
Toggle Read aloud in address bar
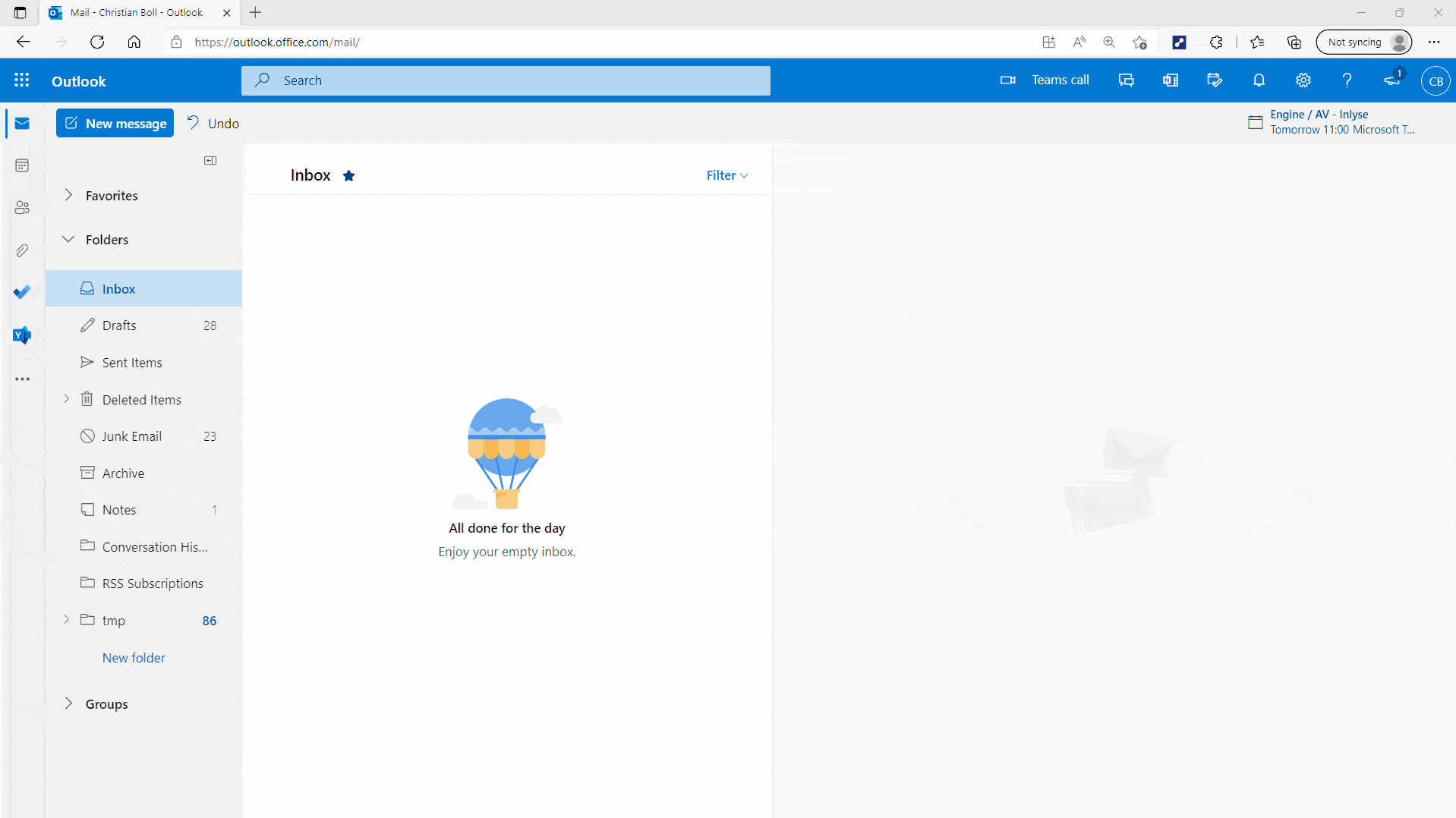click(1079, 42)
